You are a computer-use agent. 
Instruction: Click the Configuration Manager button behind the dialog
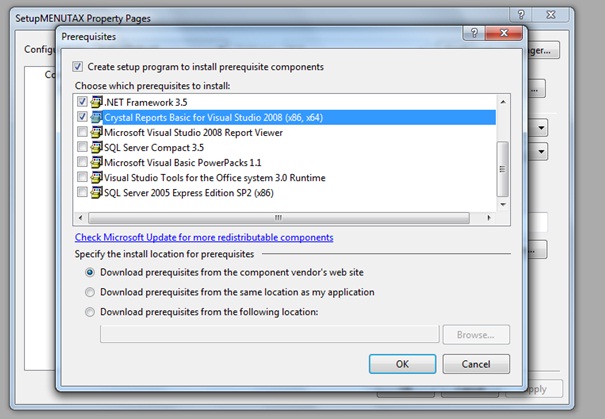click(x=543, y=50)
